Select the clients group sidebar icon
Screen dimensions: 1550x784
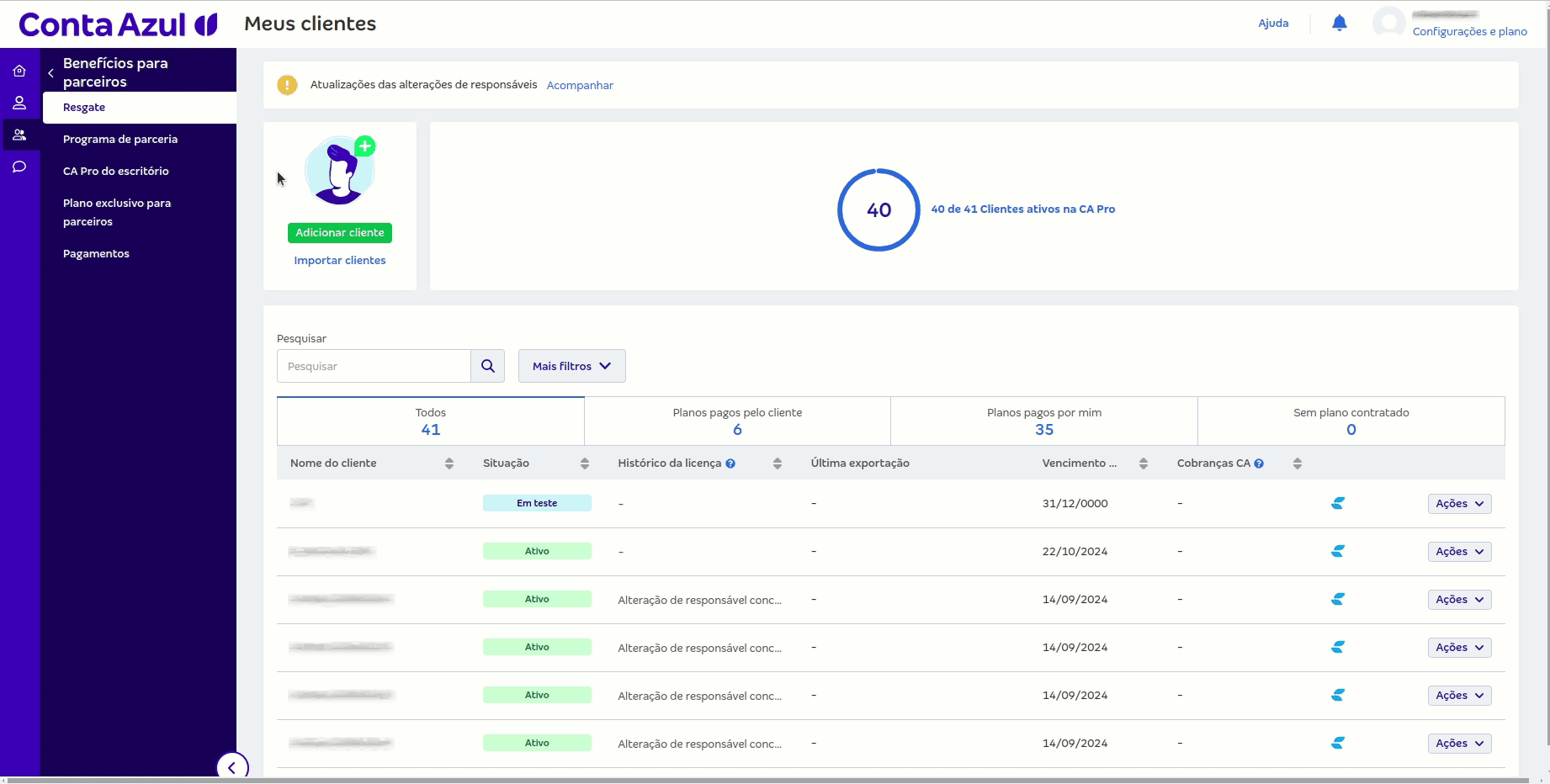19,135
